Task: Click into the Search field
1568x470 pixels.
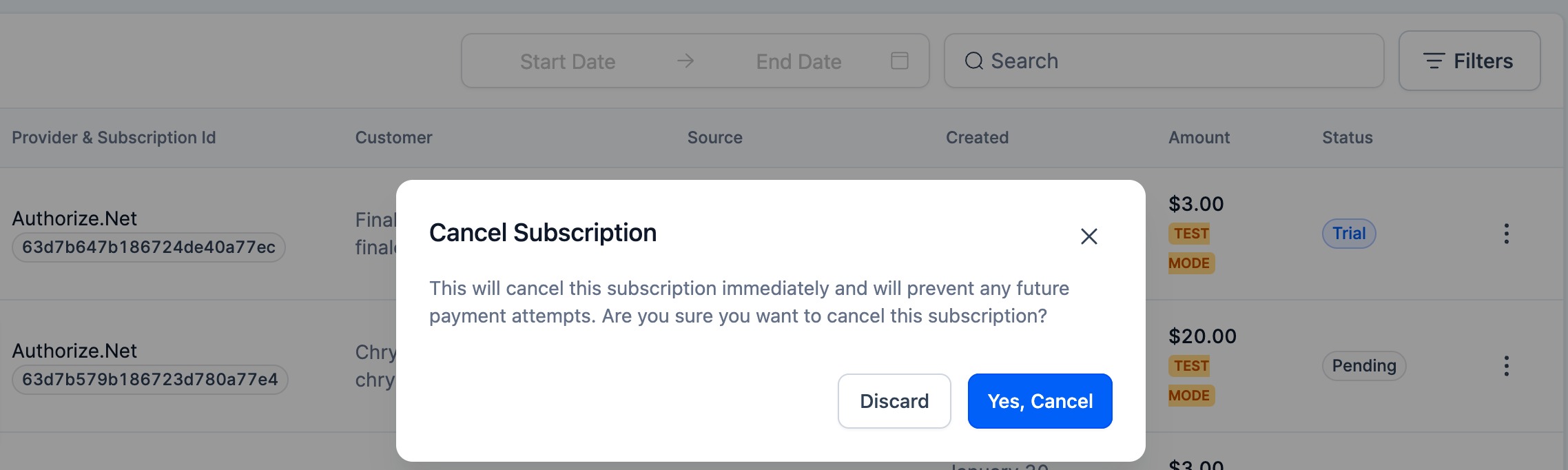Action: pyautogui.click(x=1164, y=61)
